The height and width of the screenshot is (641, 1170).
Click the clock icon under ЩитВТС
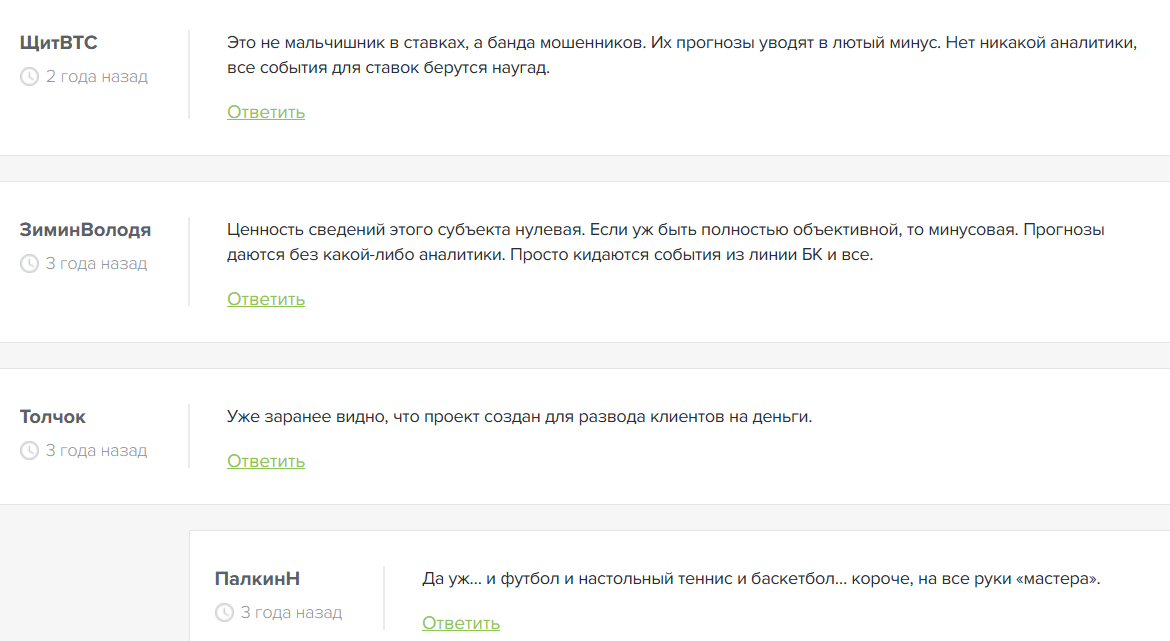click(x=29, y=77)
